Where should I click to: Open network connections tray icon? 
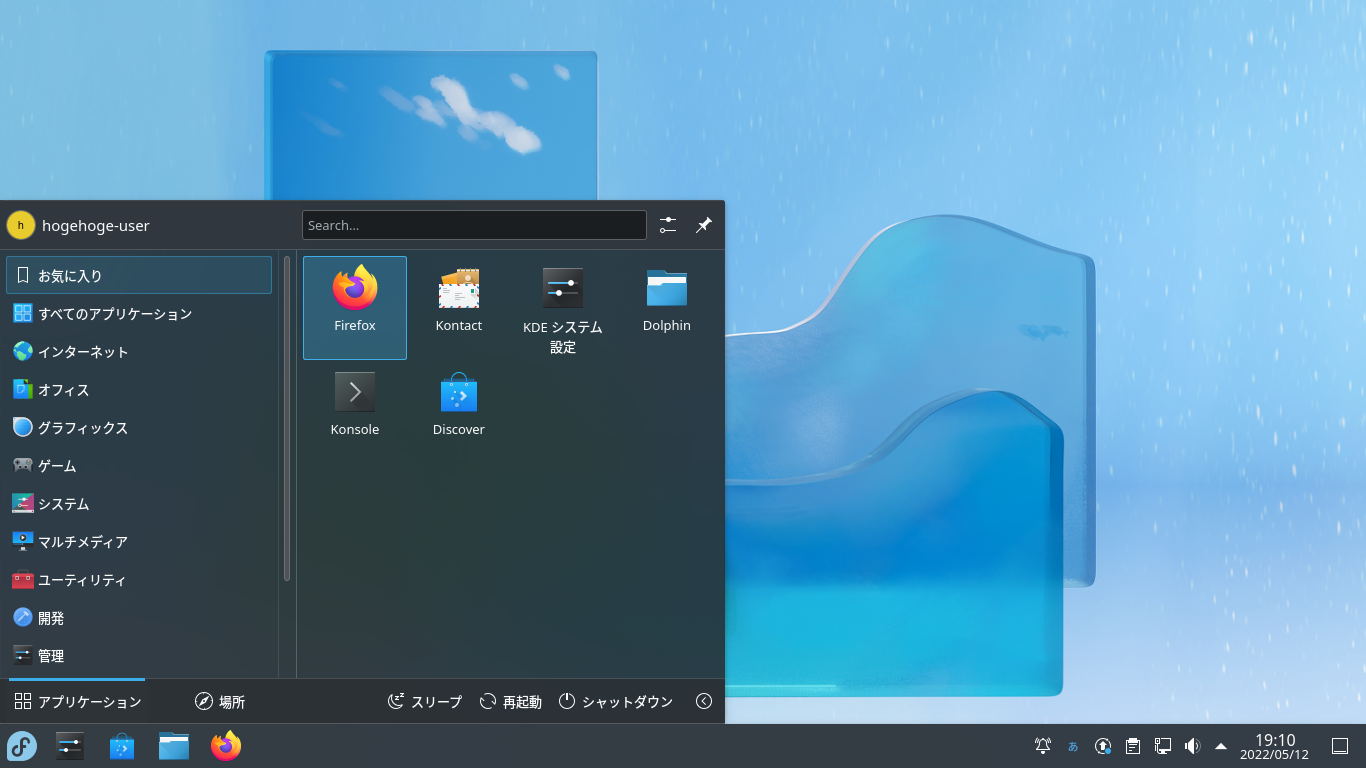pos(1163,746)
